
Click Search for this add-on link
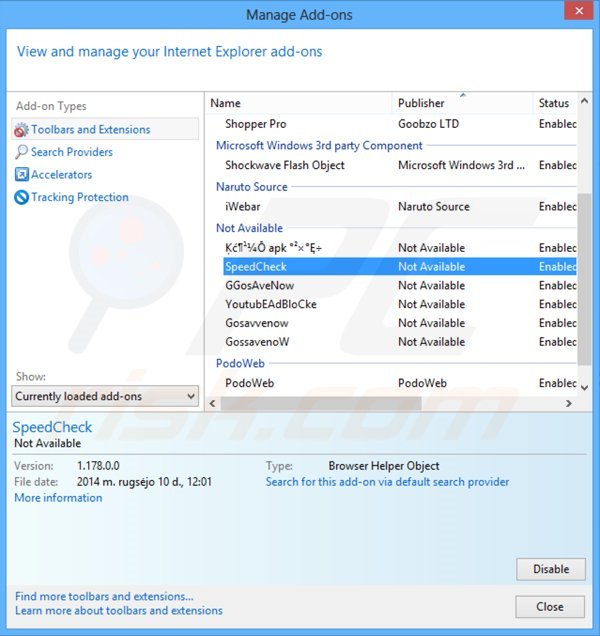tap(387, 482)
